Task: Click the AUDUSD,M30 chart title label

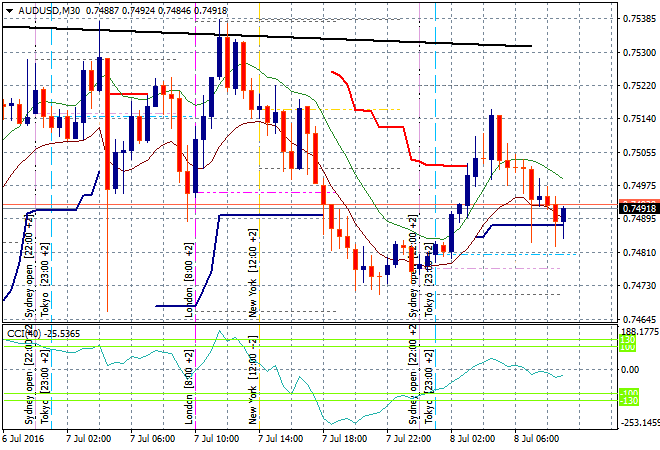Action: point(43,10)
